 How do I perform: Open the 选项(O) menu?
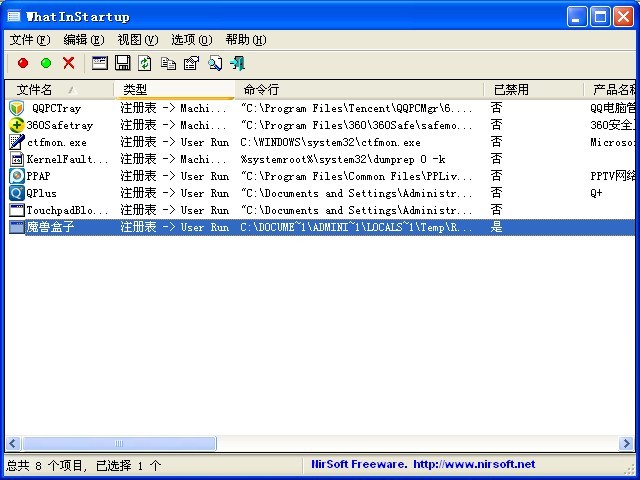(x=191, y=40)
